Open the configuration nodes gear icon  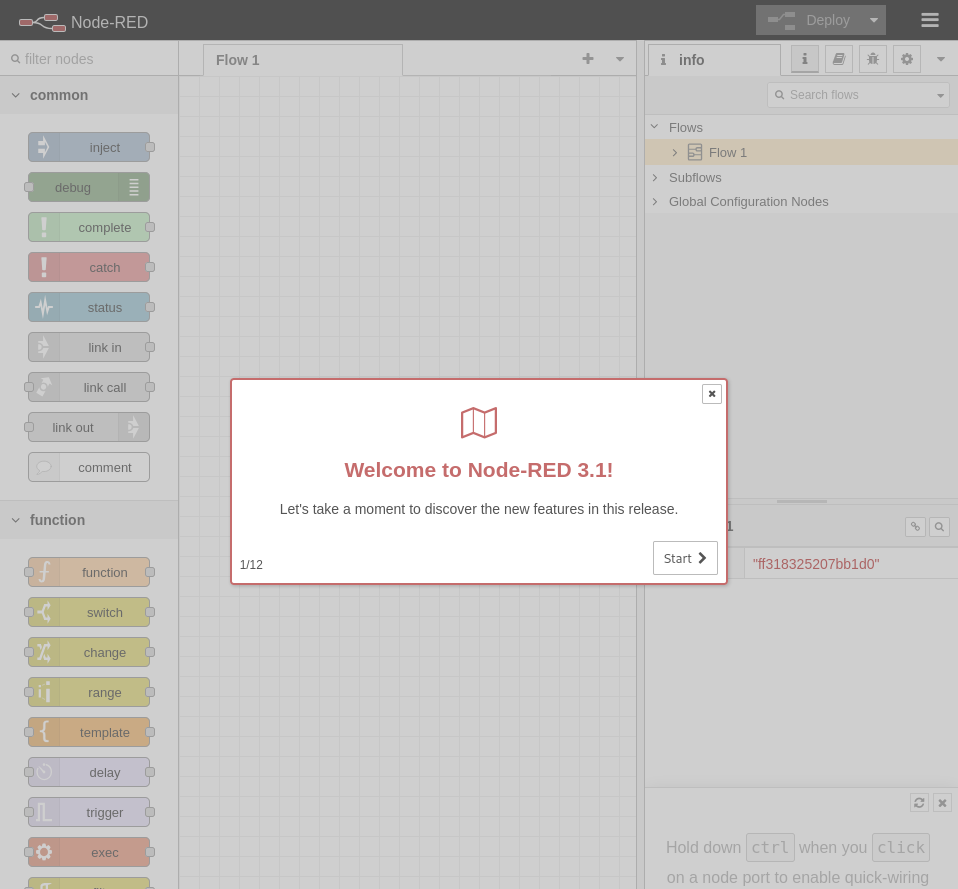(906, 58)
